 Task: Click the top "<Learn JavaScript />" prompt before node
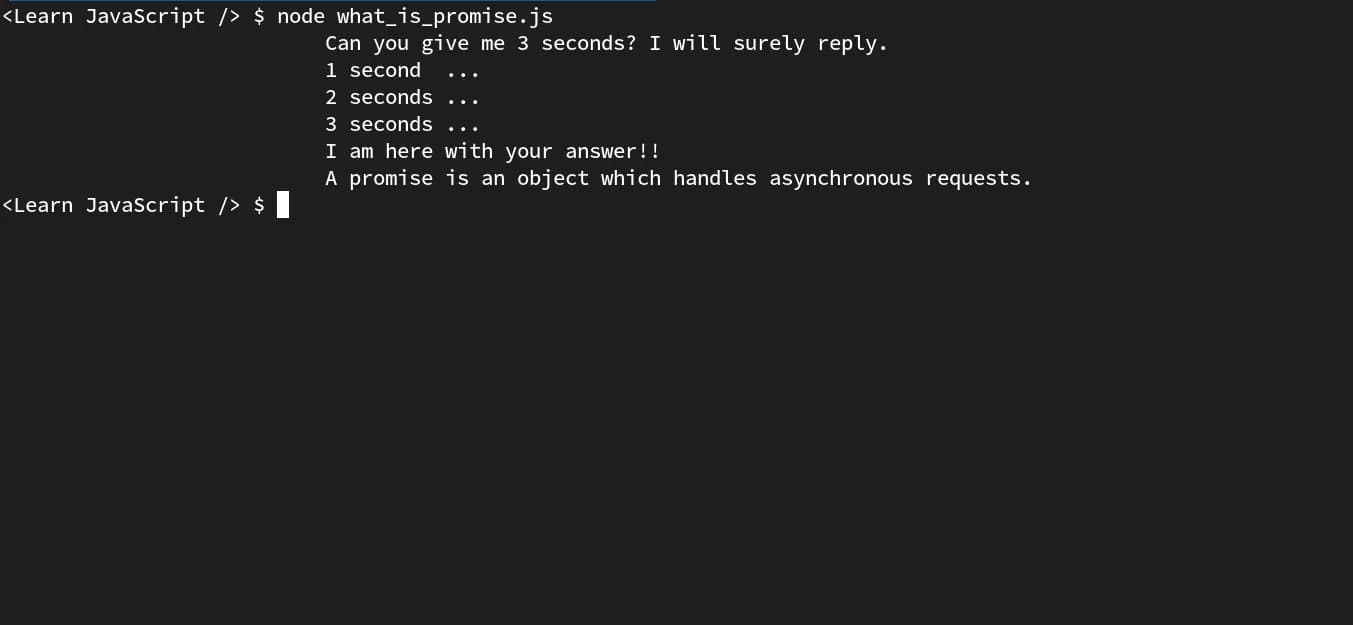pyautogui.click(x=121, y=17)
